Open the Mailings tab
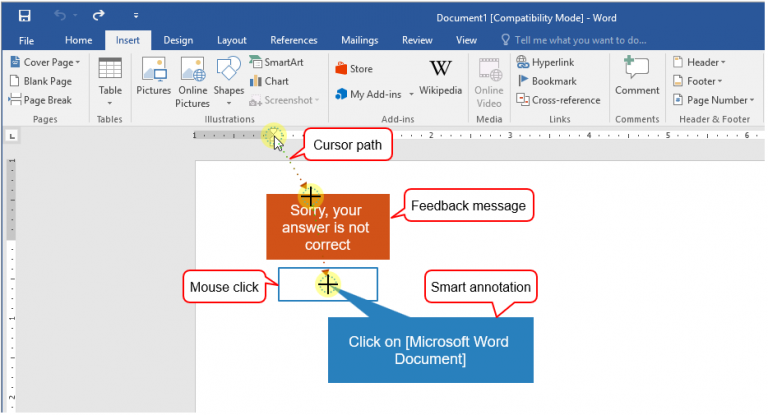The image size is (768, 415). pos(360,40)
